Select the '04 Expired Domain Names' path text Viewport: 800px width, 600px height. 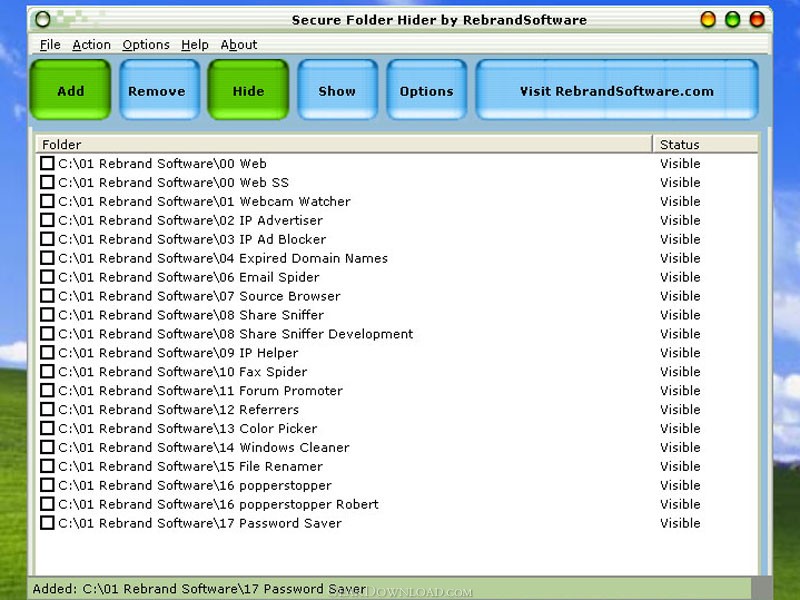pos(223,258)
